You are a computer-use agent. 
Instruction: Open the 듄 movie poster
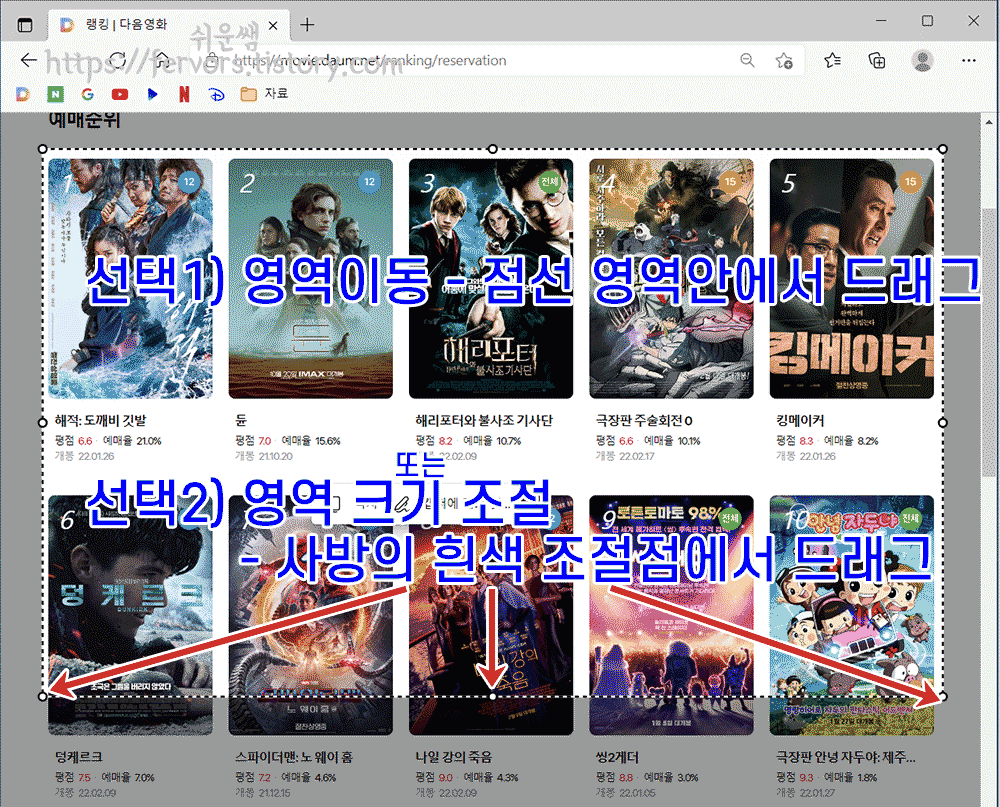311,279
